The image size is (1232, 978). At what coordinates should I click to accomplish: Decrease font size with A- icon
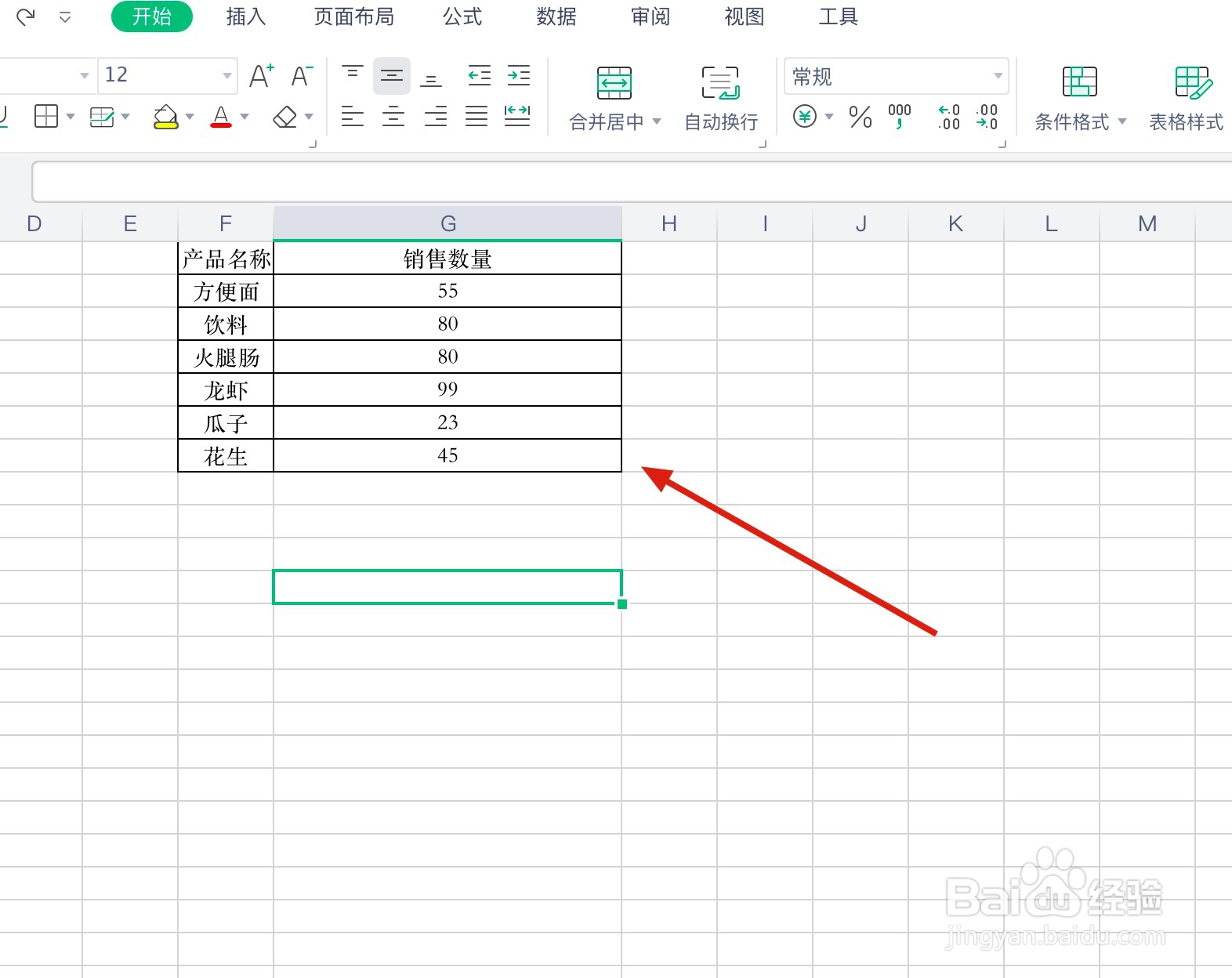[302, 75]
